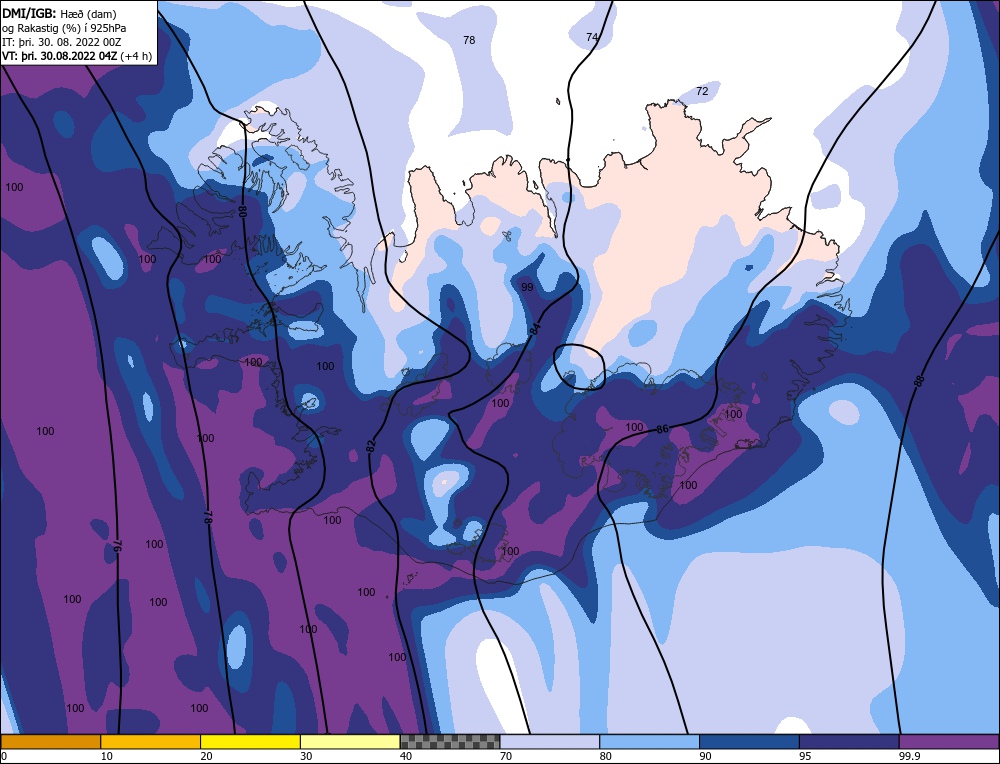1000x764 pixels.
Task: Click the humidity value "99"
Action: [x=527, y=288]
